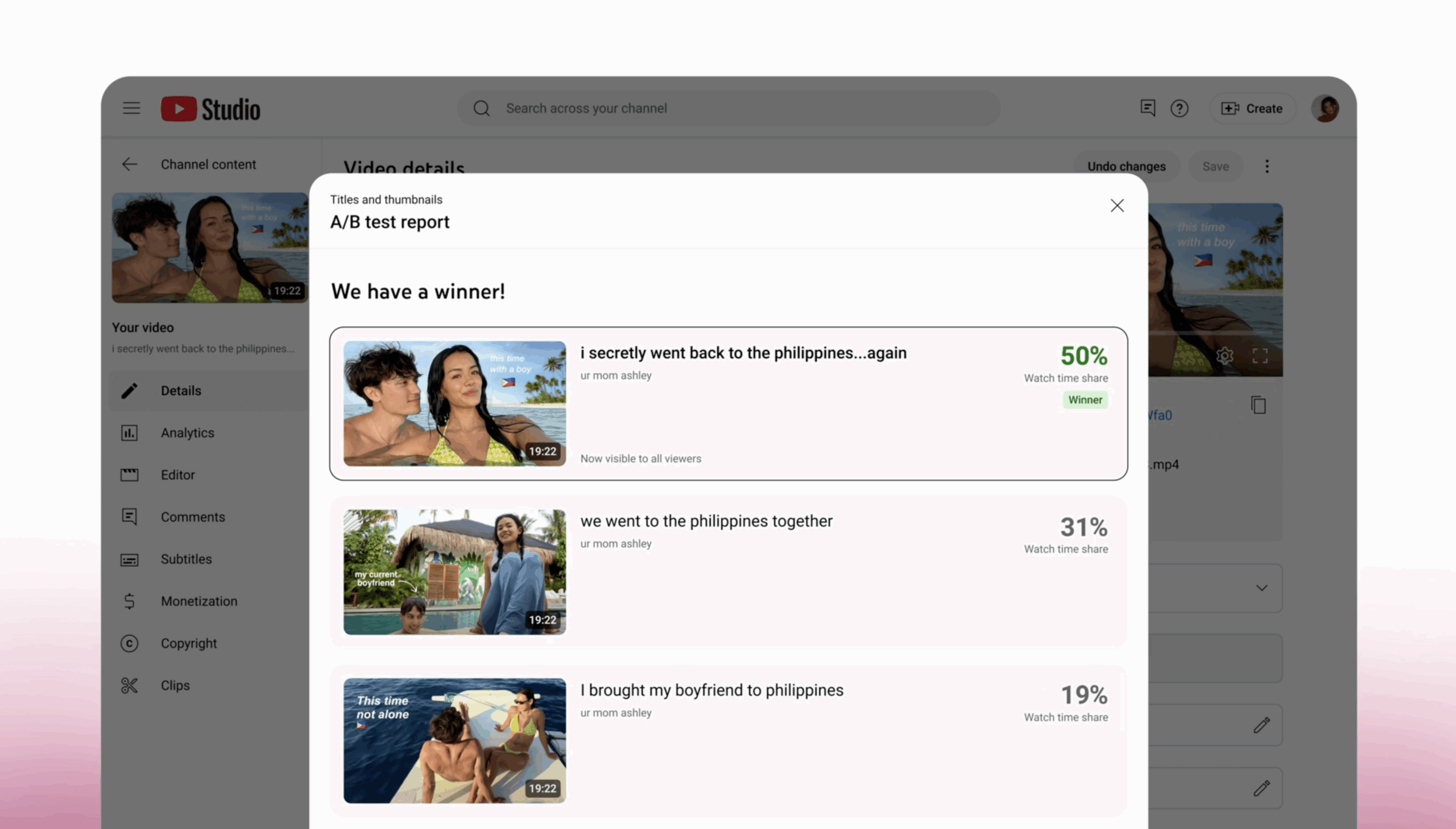Open the feedback/messages icon in header
This screenshot has height=829, width=1456.
pyautogui.click(x=1147, y=108)
